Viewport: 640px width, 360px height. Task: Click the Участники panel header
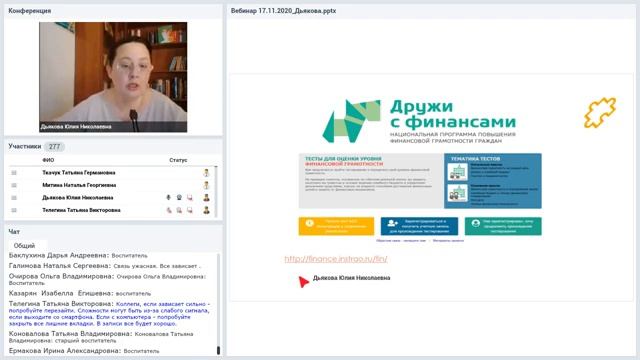(x=25, y=146)
